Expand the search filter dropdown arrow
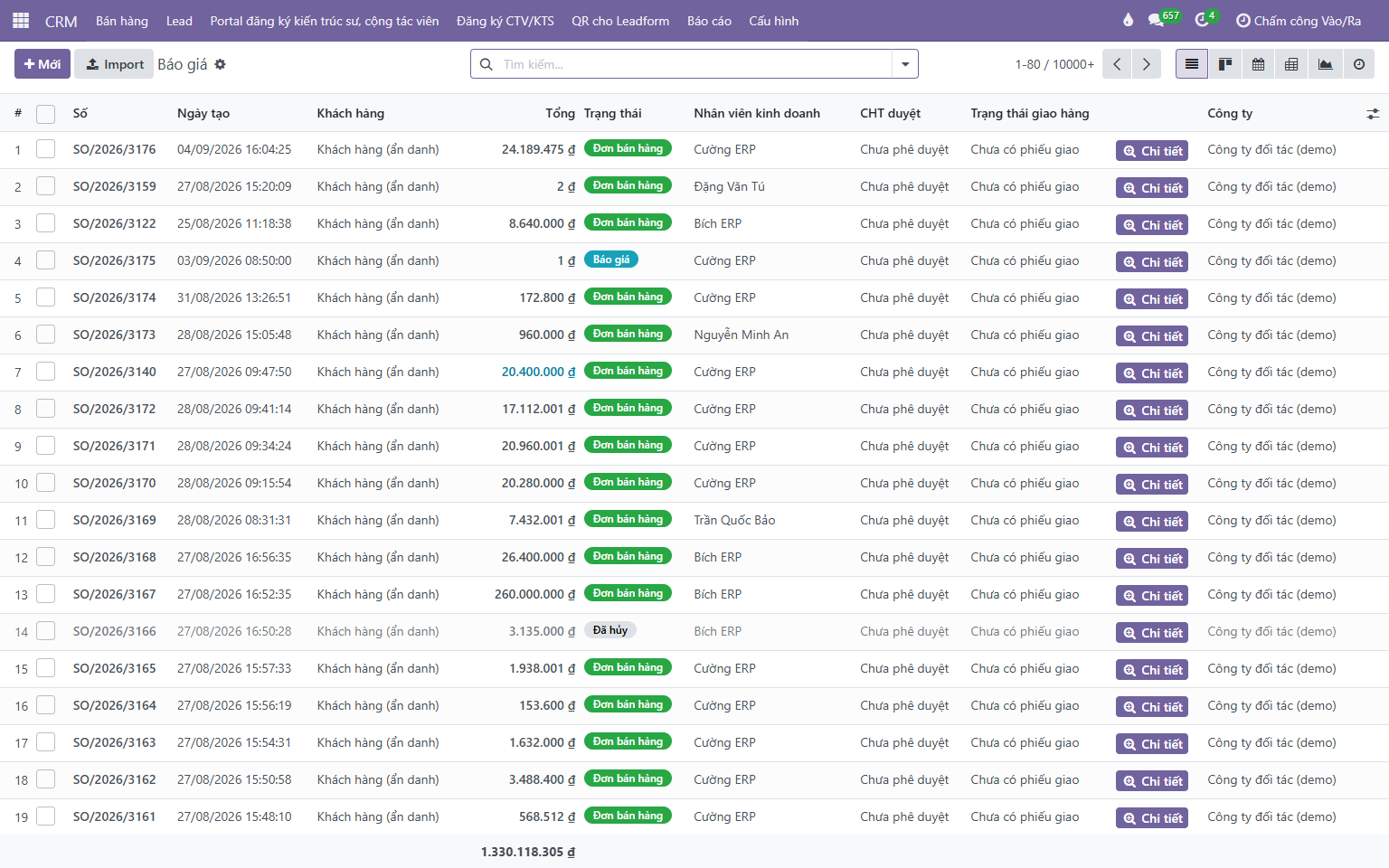Viewport: 1389px width, 868px height. (x=905, y=64)
